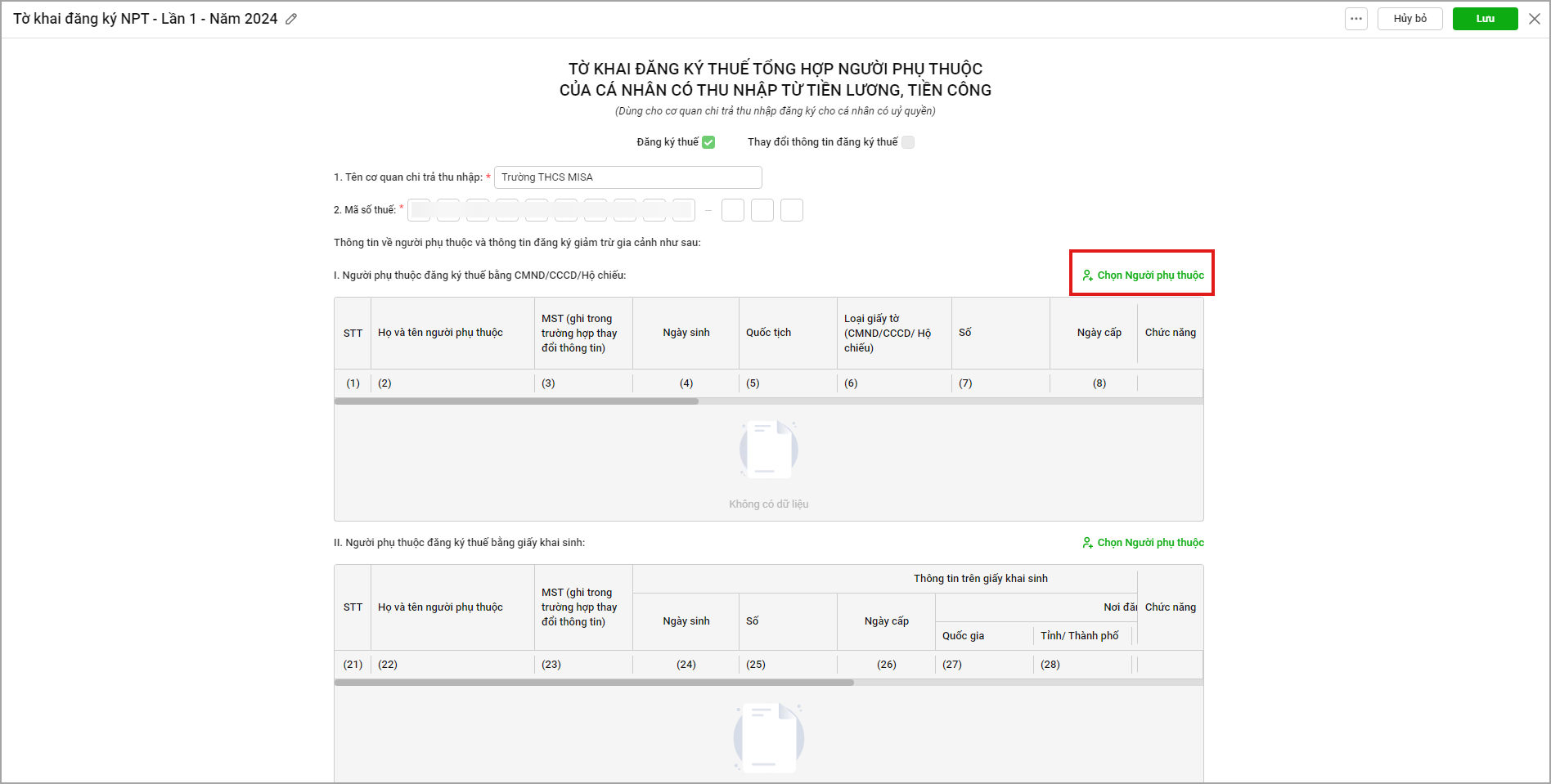
Task: Click the horizontal scrollbar of table II
Action: (x=594, y=683)
